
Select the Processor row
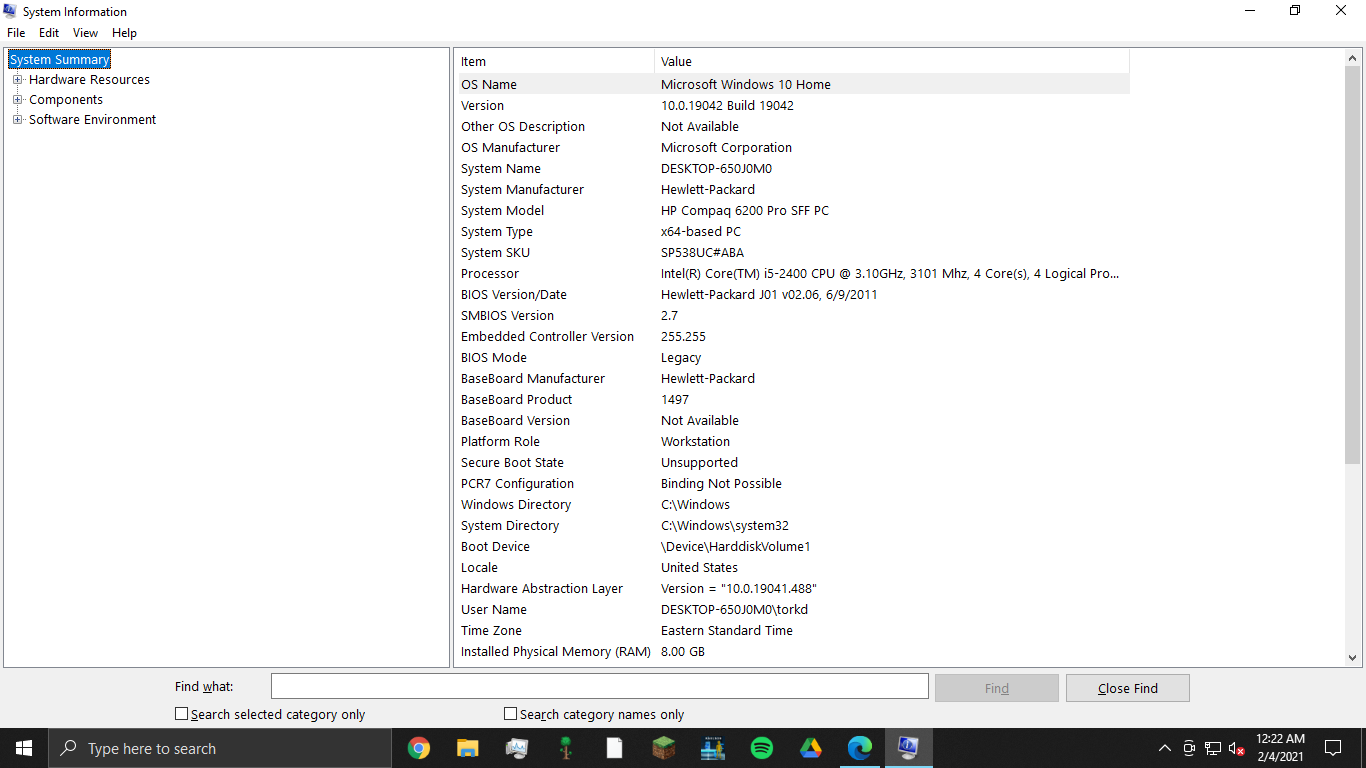tap(794, 274)
